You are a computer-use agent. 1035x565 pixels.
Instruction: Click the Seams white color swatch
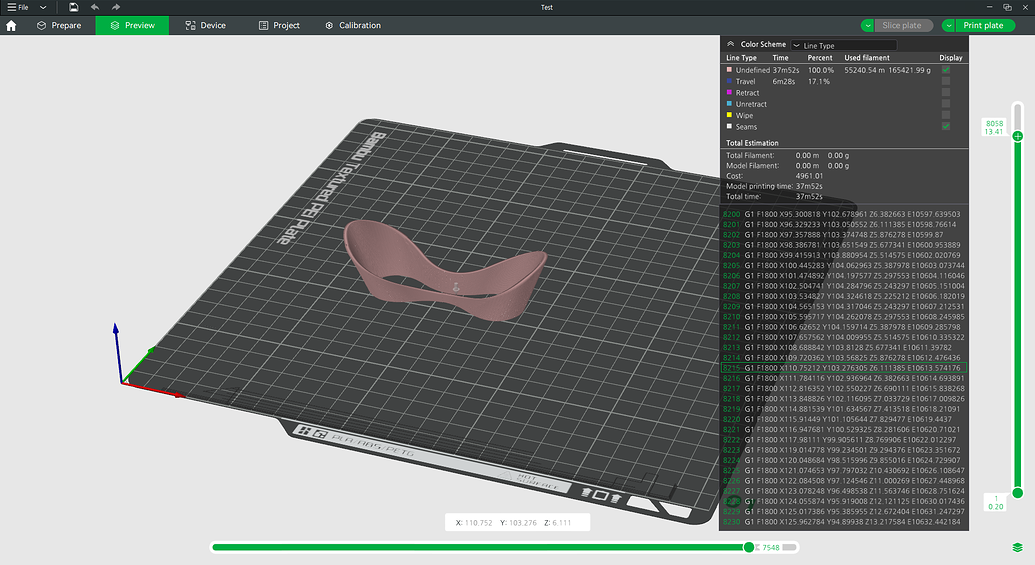(729, 126)
